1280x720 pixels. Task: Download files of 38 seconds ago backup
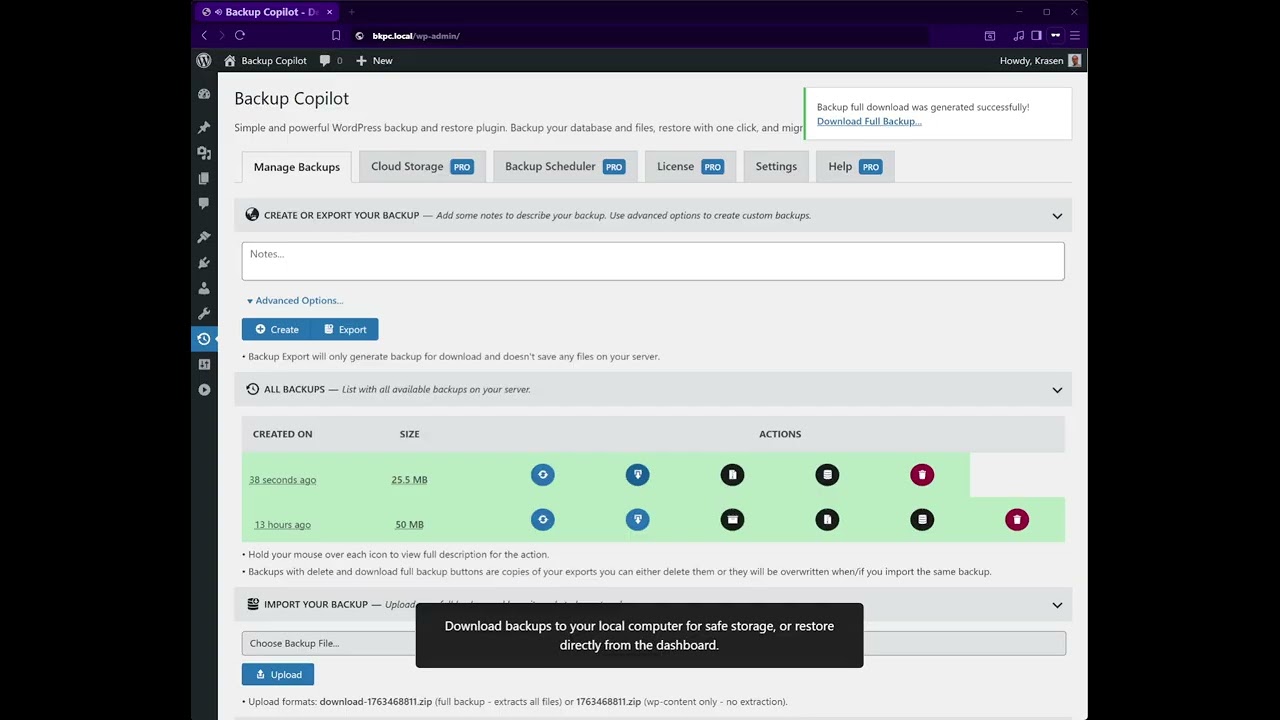732,475
